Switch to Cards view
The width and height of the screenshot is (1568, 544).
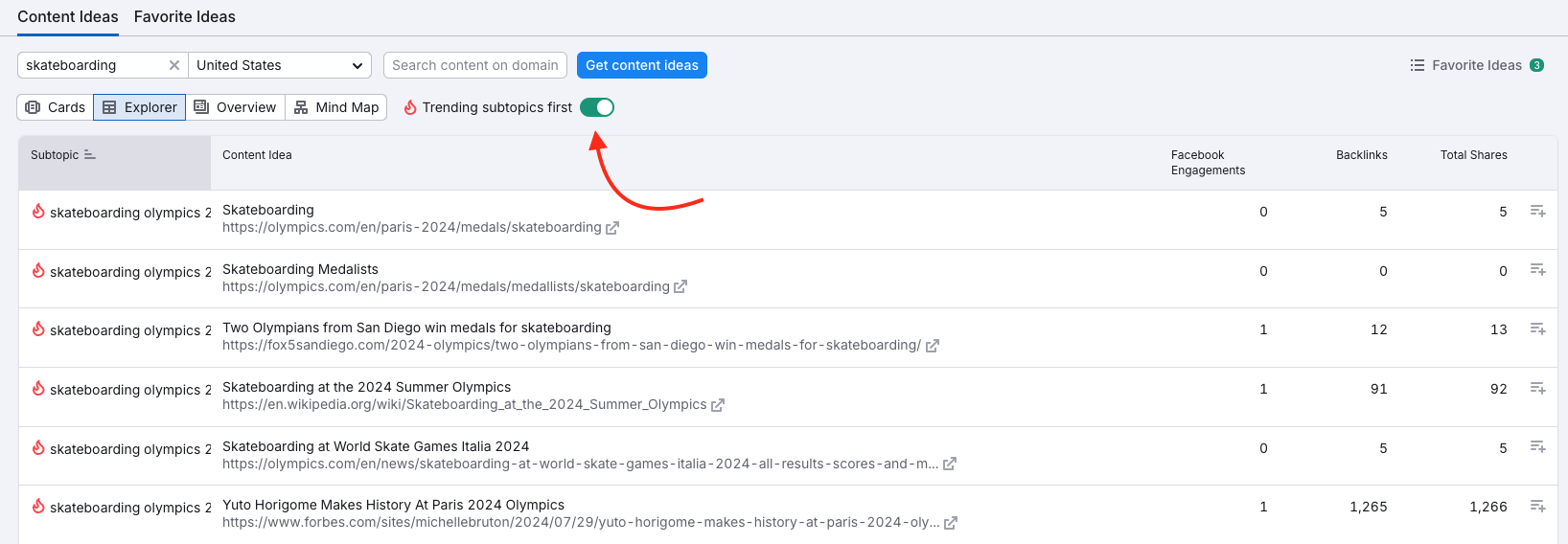[56, 107]
